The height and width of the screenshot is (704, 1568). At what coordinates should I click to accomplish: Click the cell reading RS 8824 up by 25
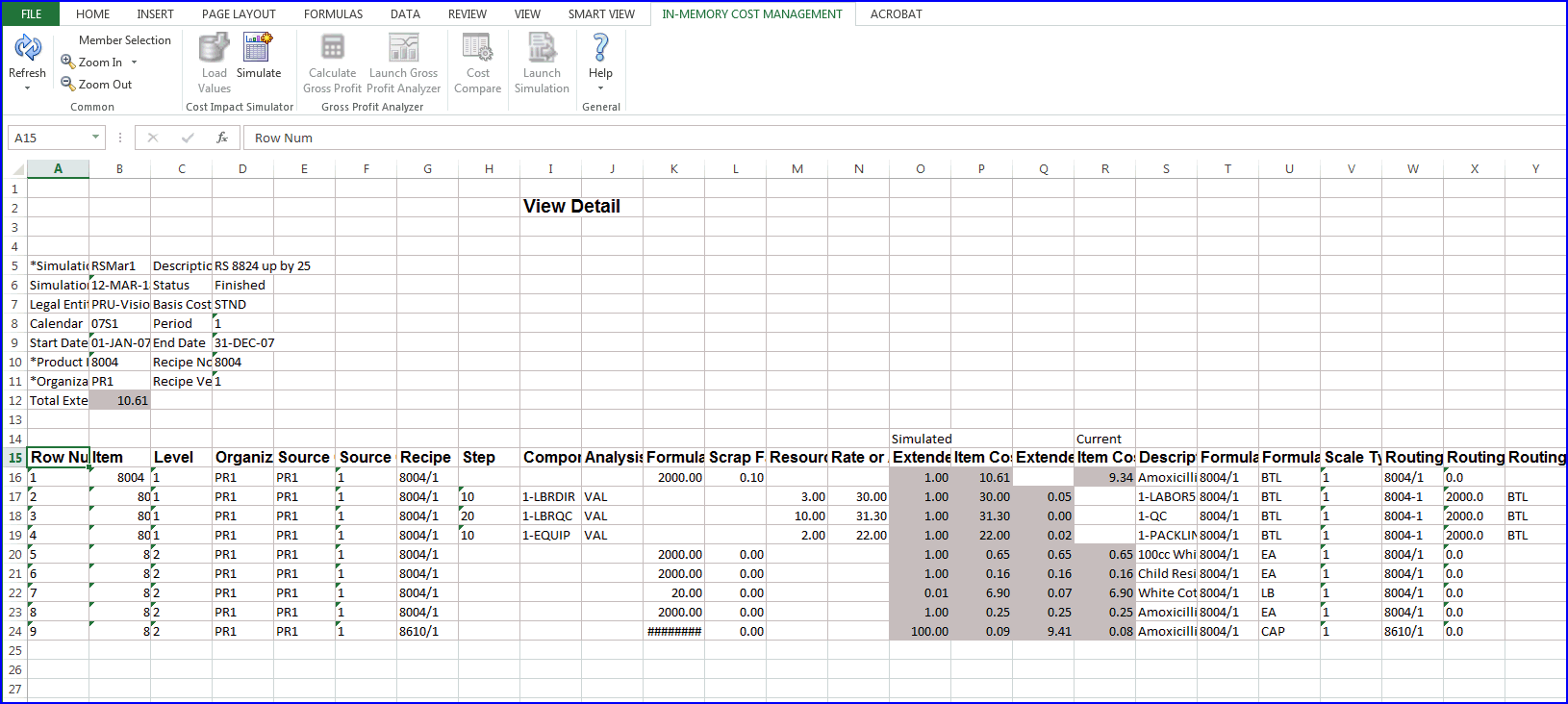click(x=263, y=266)
